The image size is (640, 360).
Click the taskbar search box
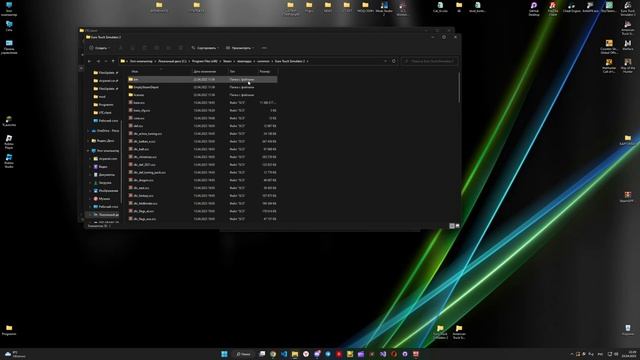tap(244, 354)
